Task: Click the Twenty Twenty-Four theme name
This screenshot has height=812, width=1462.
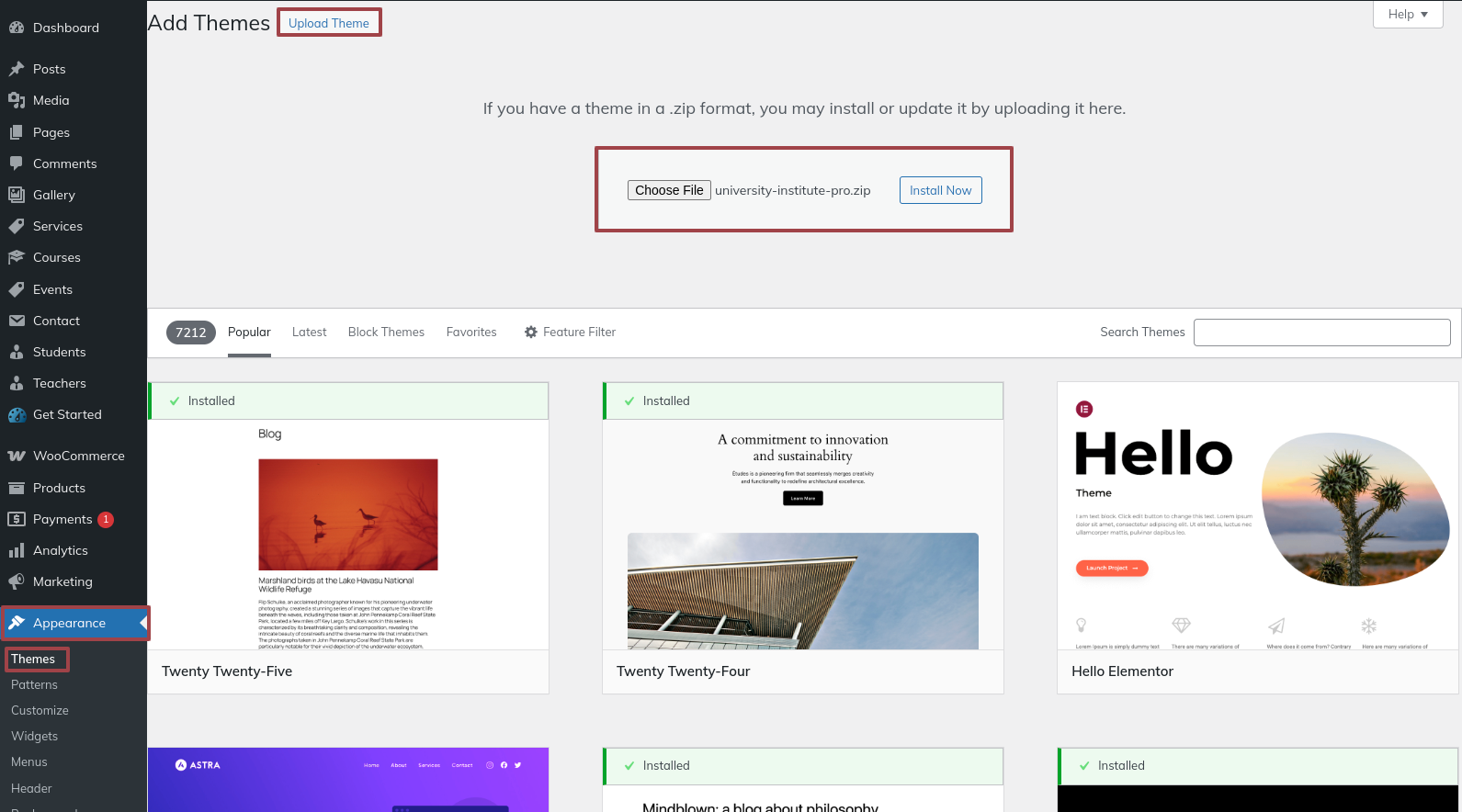Action: point(683,671)
